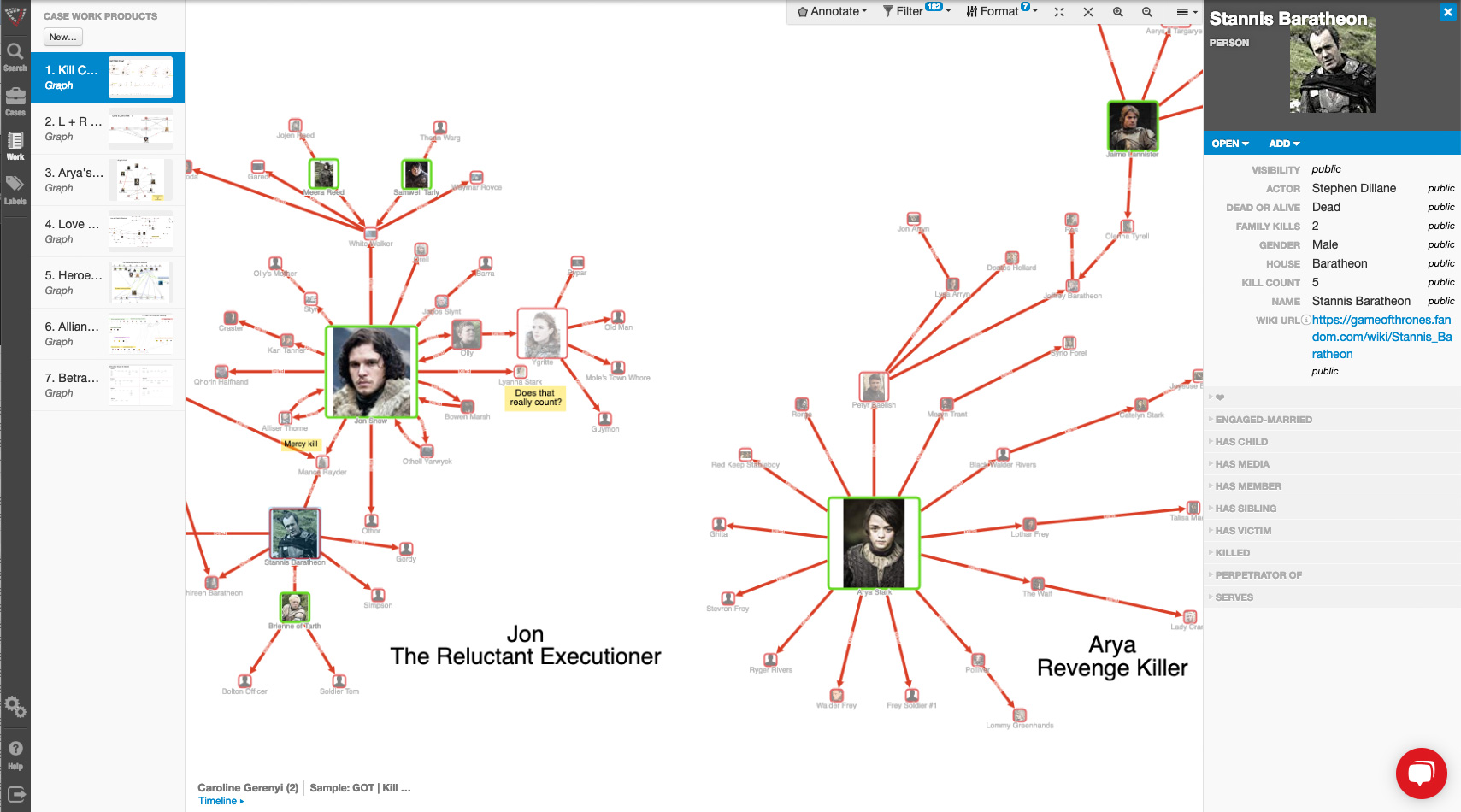Open the Annotate dropdown

click(832, 12)
